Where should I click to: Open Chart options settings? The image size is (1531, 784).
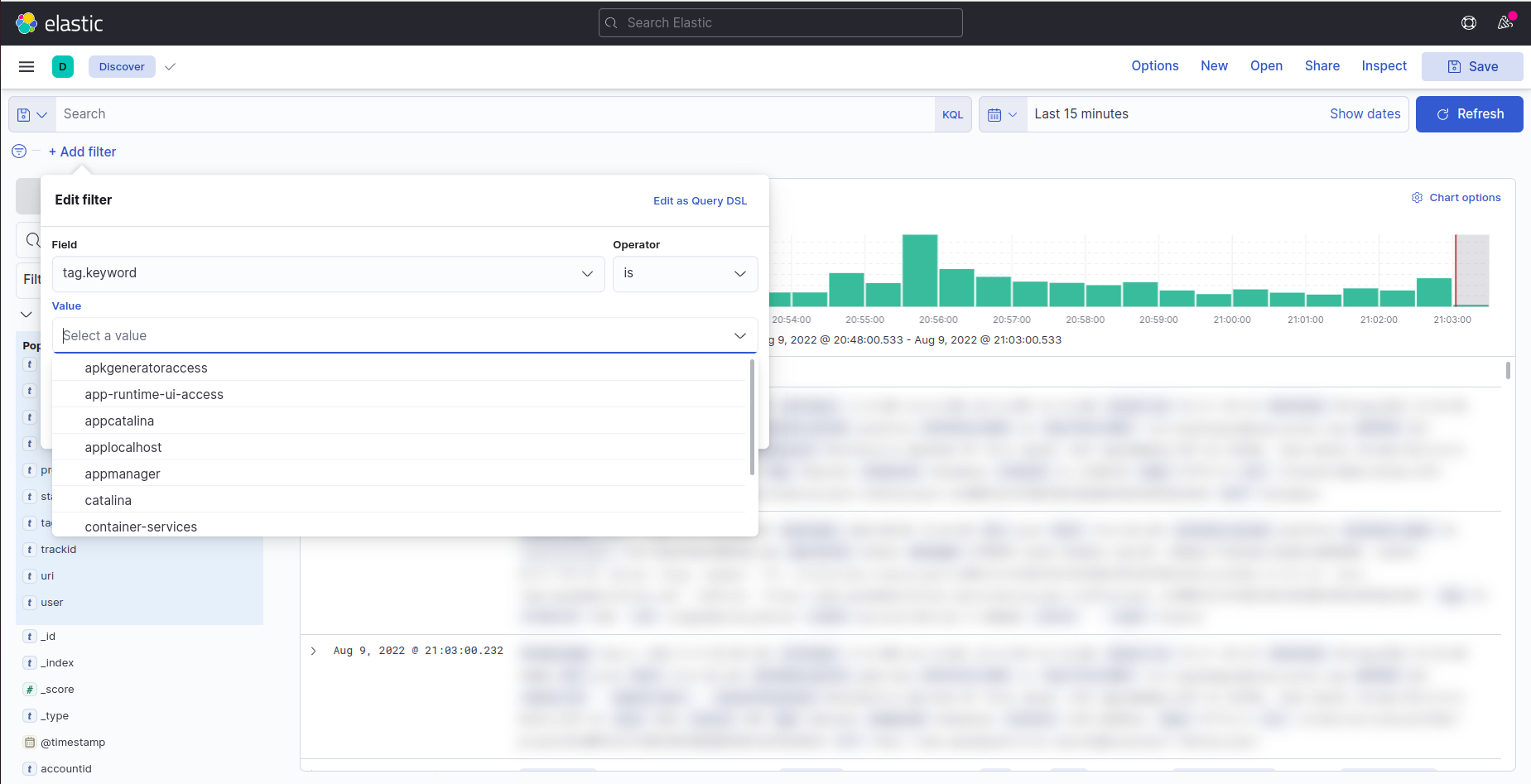click(1456, 197)
